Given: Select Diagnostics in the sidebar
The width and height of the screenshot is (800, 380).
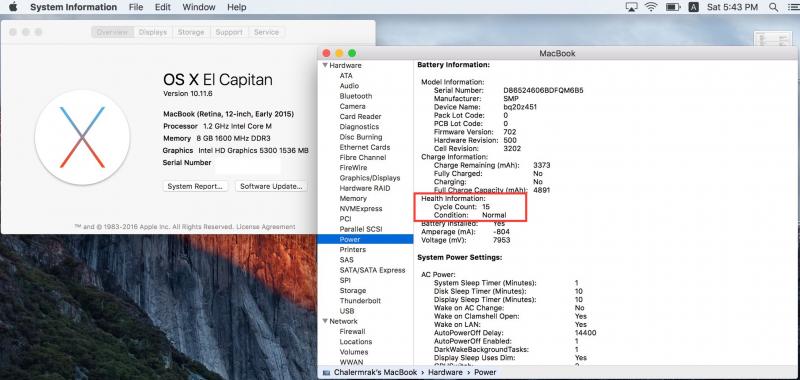Looking at the screenshot, I should pyautogui.click(x=359, y=126).
